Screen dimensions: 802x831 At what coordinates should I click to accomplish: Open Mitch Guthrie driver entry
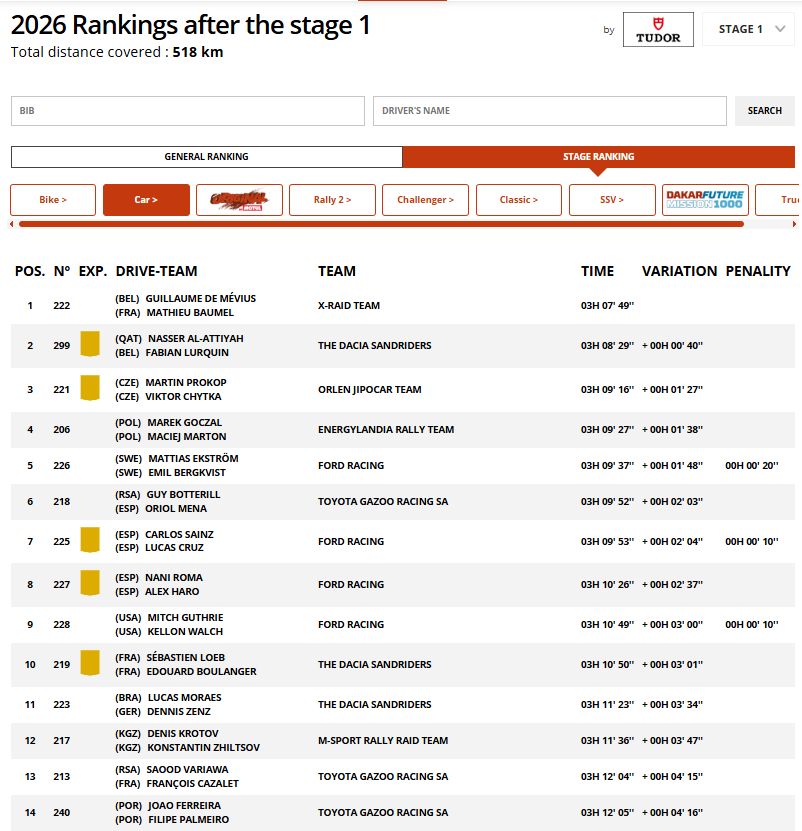pyautogui.click(x=185, y=617)
